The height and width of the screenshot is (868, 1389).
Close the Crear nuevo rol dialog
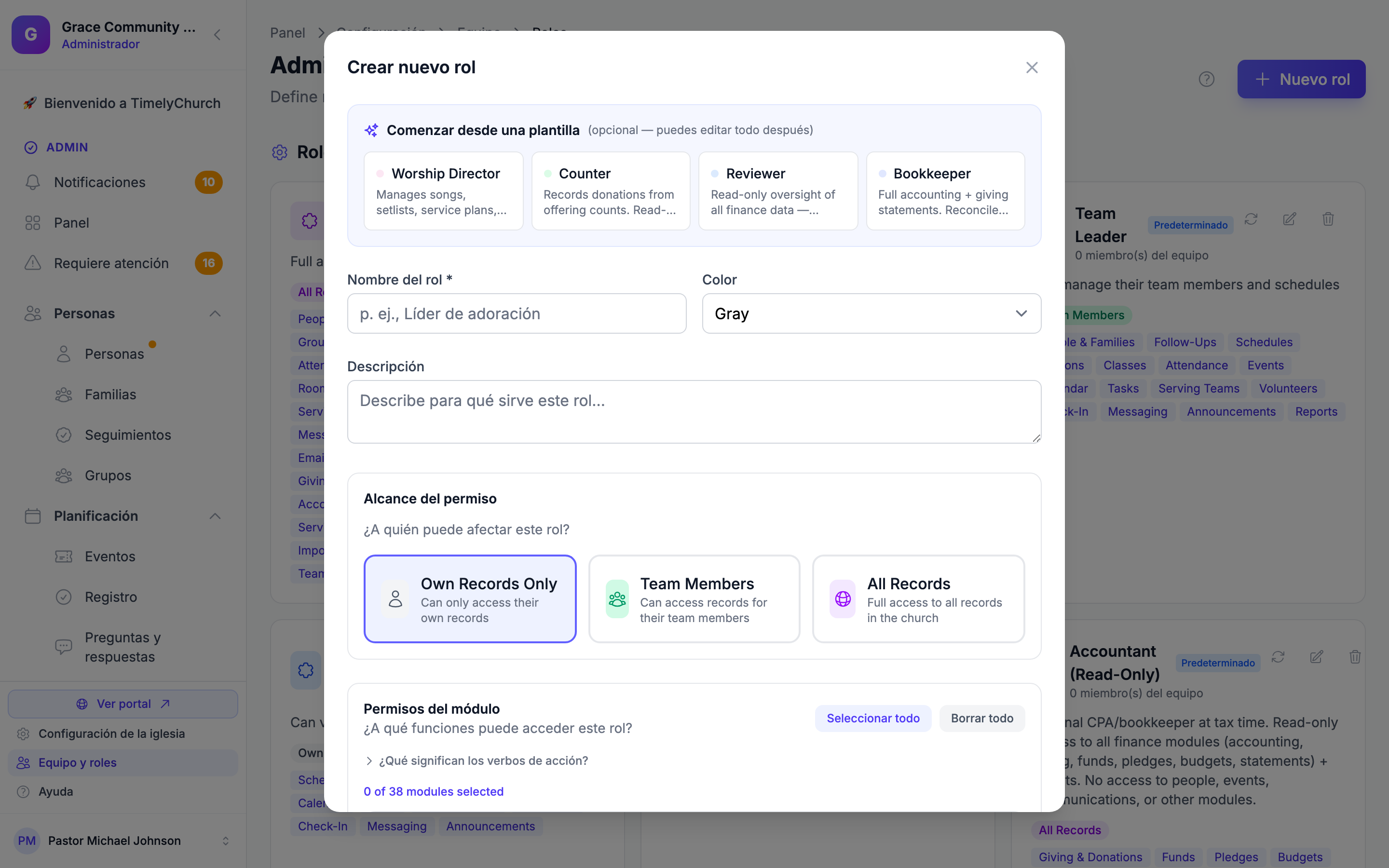pos(1032,68)
